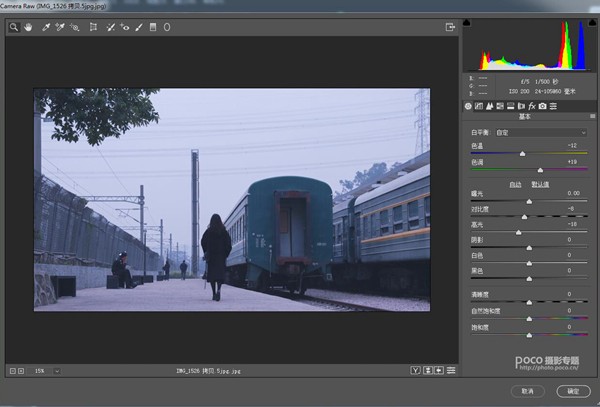Activate the Transform tool
The image size is (600, 407).
click(93, 27)
